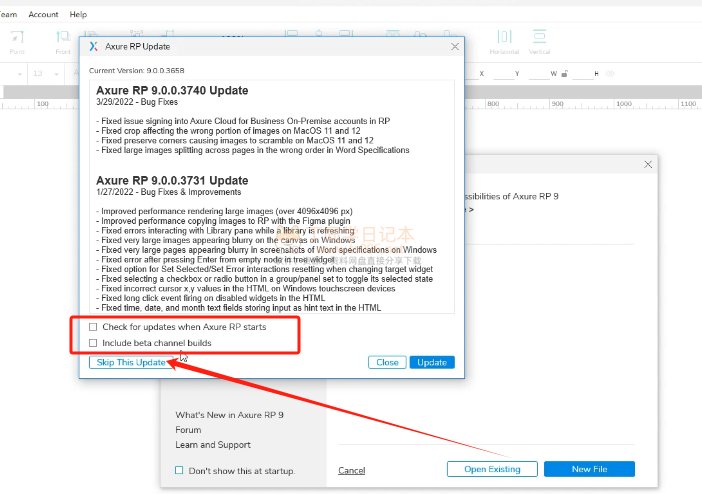Click the Vertical distribute icon
Screen dimensions: 702x494
coord(539,37)
